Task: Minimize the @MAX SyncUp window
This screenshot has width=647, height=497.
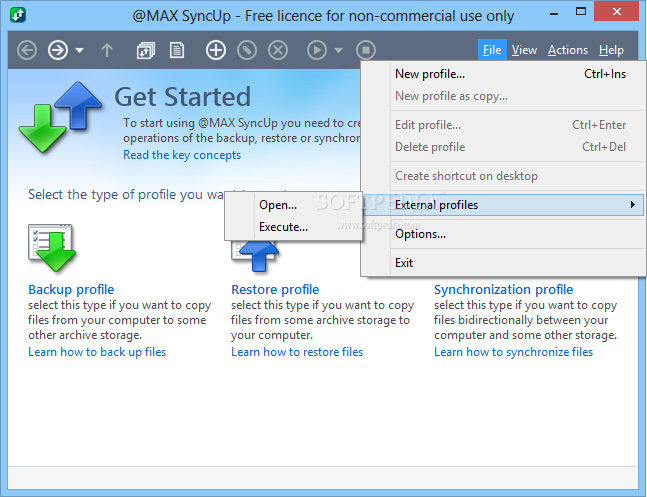Action: click(554, 12)
